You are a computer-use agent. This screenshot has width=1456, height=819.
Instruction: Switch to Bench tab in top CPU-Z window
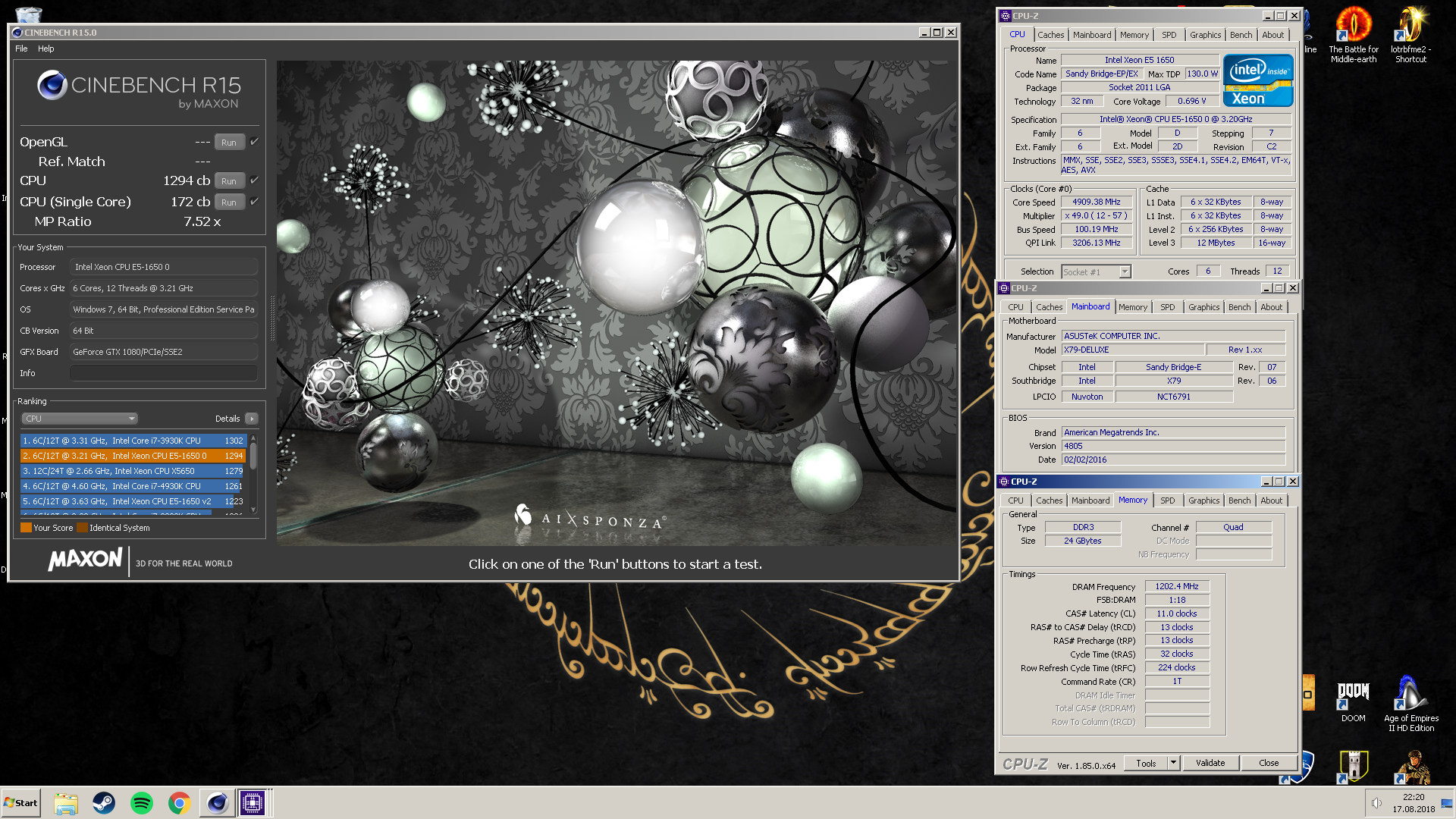(x=1241, y=35)
